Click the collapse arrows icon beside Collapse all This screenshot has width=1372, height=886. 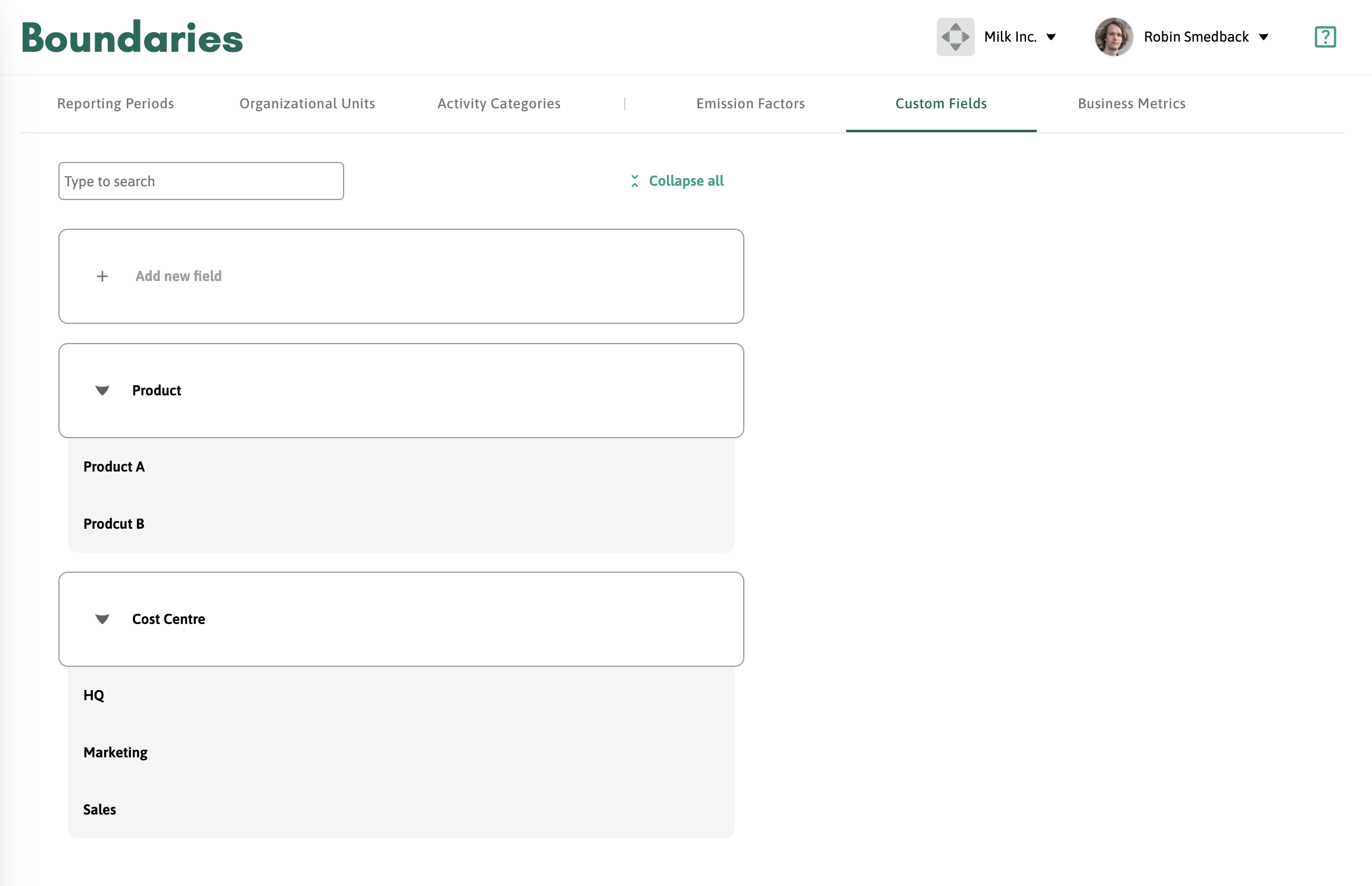click(635, 181)
